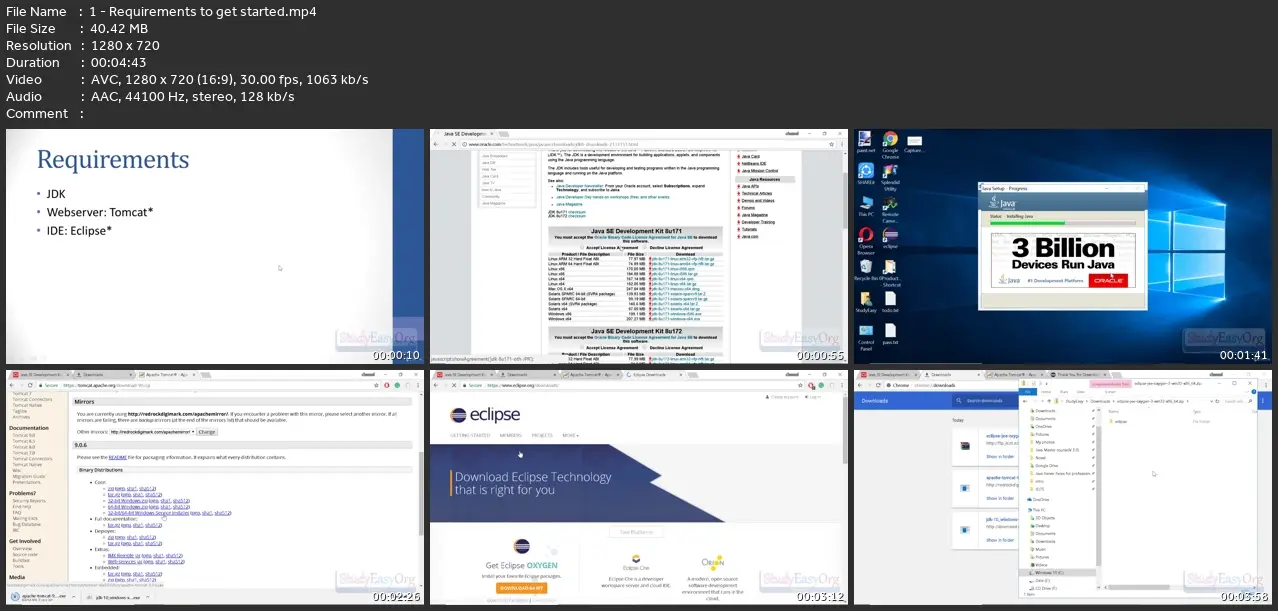Click the bookmark star in the Eclipse browser window
1278x611 pixels.
tap(800, 385)
